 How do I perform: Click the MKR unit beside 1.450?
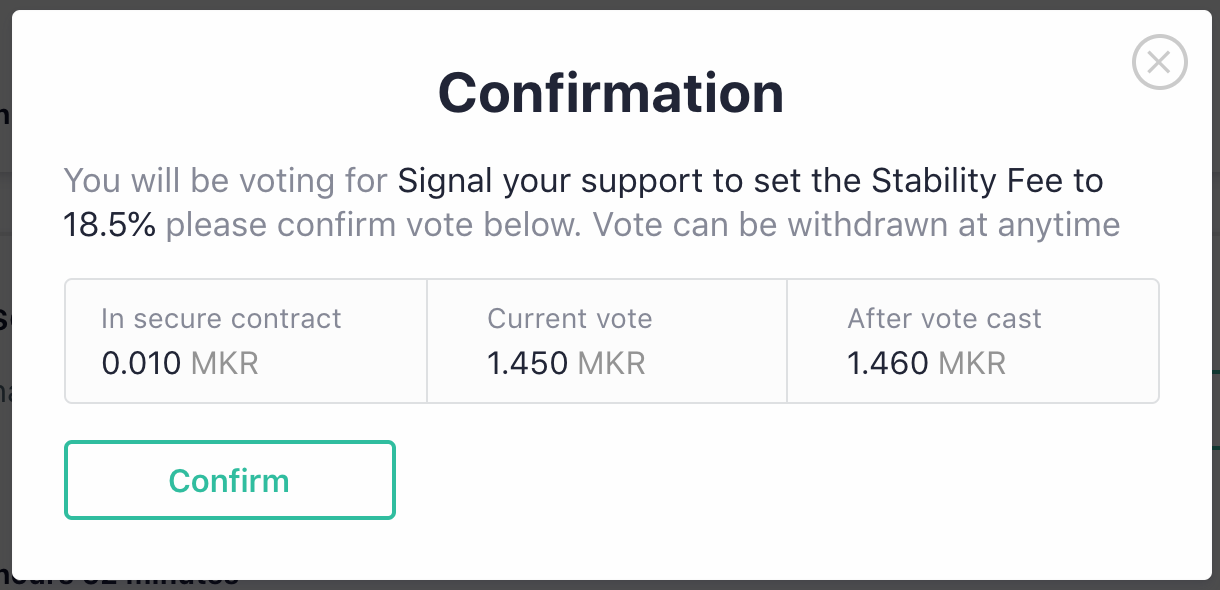pos(612,363)
